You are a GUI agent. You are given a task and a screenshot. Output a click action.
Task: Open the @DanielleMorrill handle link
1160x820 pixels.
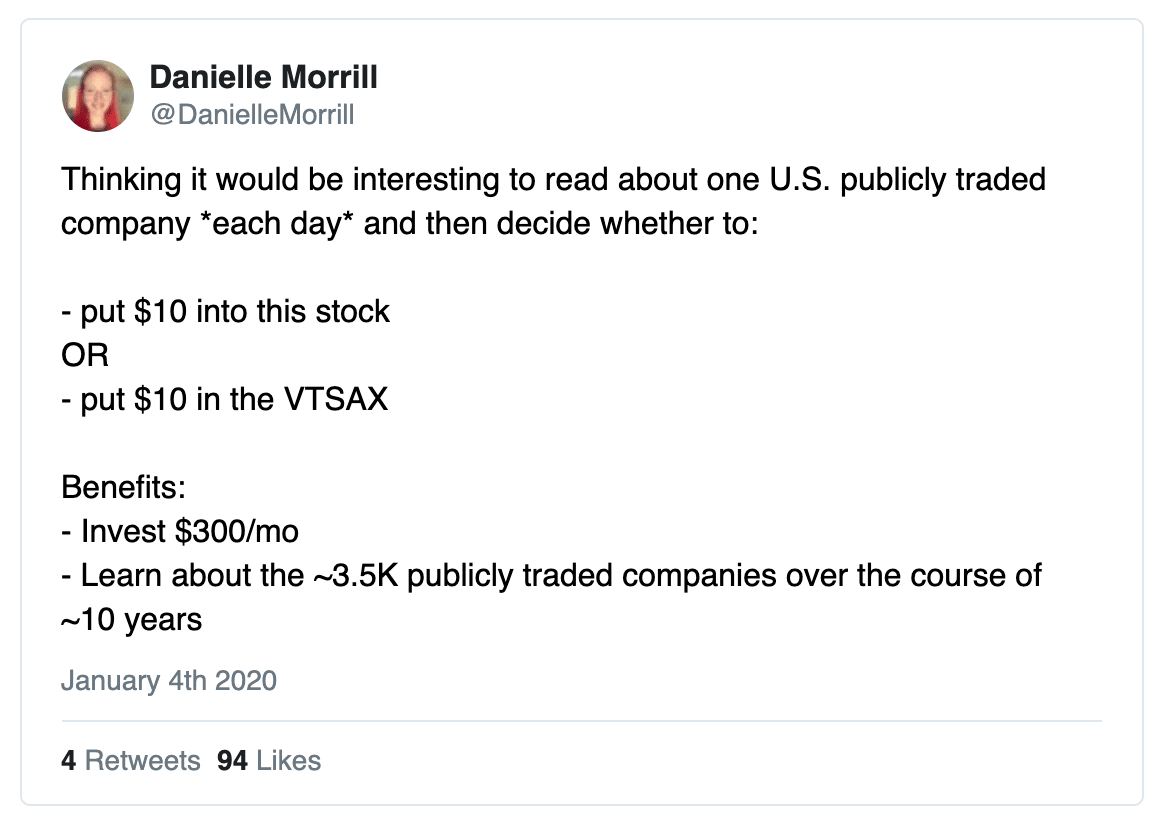(252, 115)
